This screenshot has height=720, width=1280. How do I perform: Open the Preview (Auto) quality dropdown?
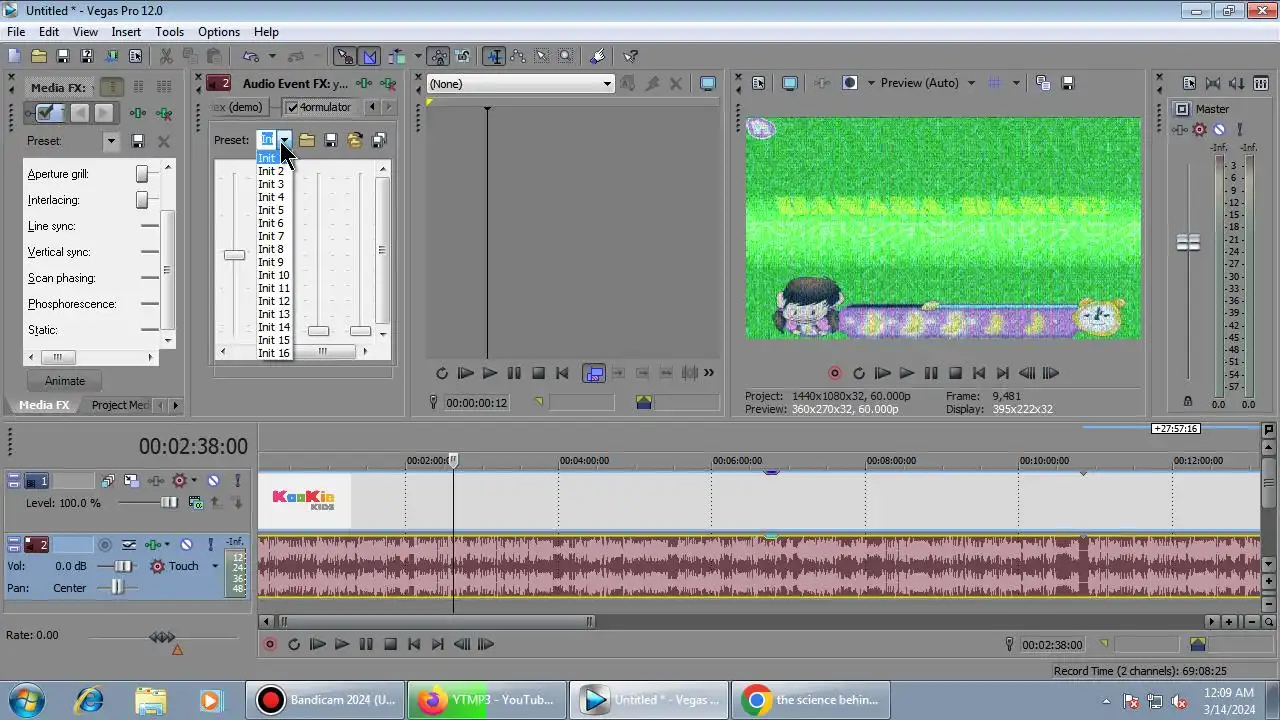tap(970, 83)
